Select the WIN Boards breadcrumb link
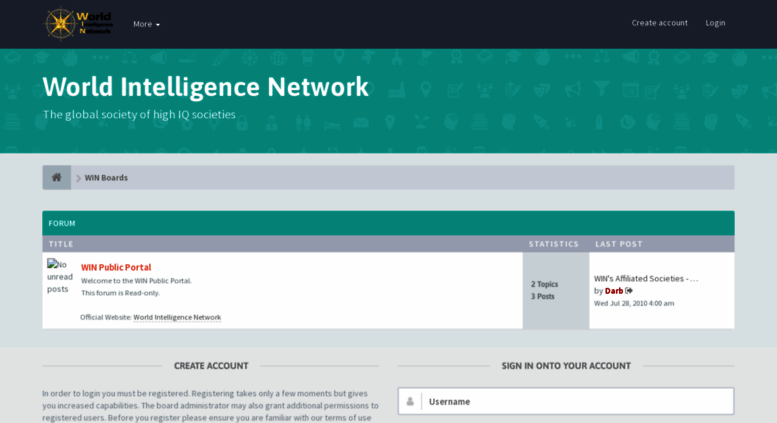777x423 pixels. (106, 178)
